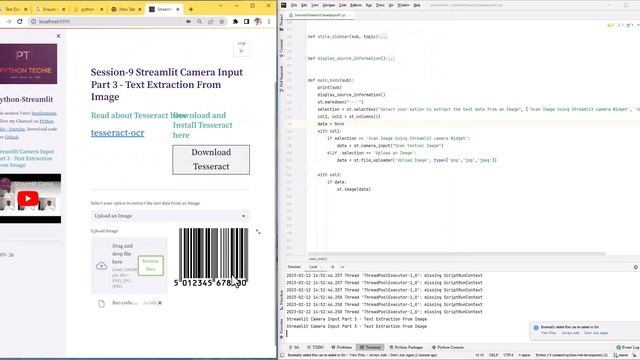Image resolution: width=640 pixels, height=360 pixels.
Task: Click the zoom magnifier icon in address bar
Action: coord(200,21)
